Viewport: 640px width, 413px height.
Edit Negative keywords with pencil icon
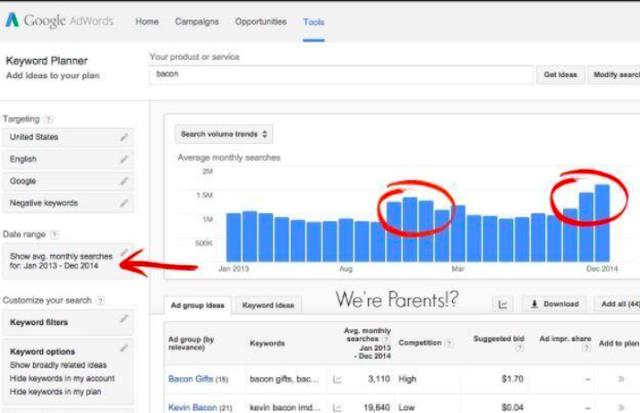coord(124,203)
